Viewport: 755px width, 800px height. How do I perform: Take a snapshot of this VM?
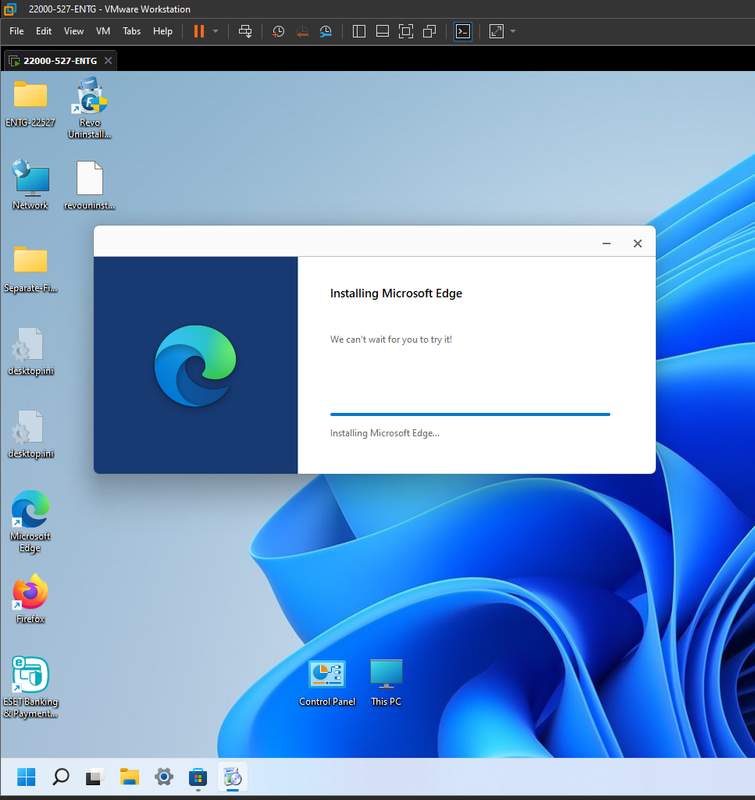278,32
